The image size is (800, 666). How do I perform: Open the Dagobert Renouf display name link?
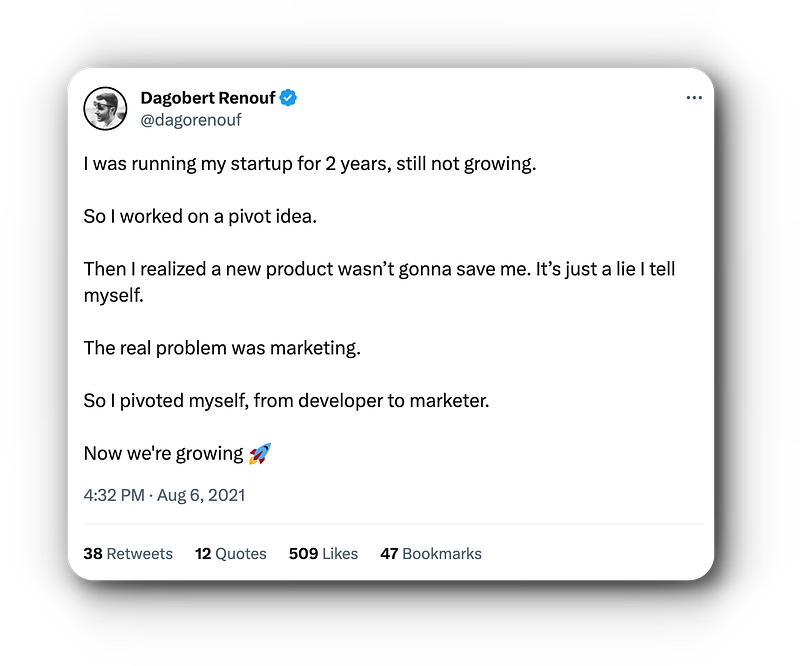[x=208, y=98]
